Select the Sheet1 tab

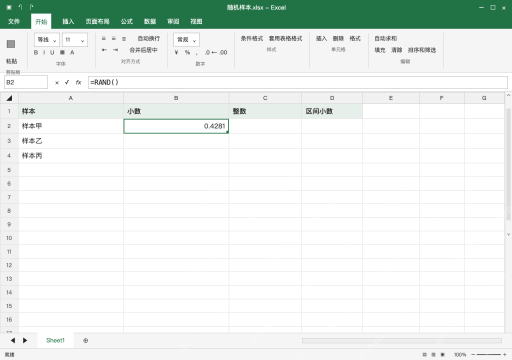click(55, 340)
